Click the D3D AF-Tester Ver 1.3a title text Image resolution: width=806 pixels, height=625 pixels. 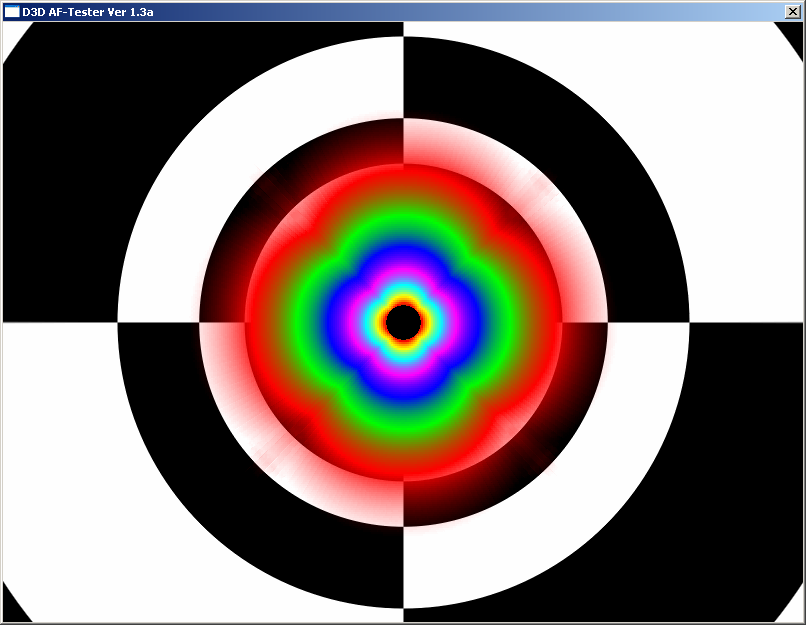point(87,11)
